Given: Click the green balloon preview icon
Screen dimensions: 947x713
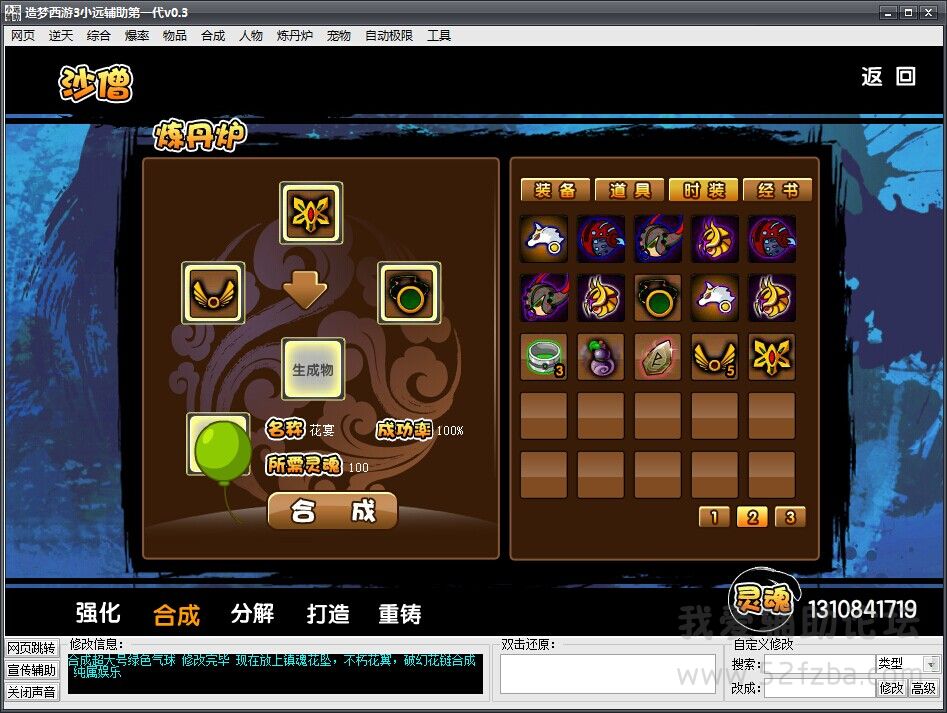Looking at the screenshot, I should coord(220,447).
